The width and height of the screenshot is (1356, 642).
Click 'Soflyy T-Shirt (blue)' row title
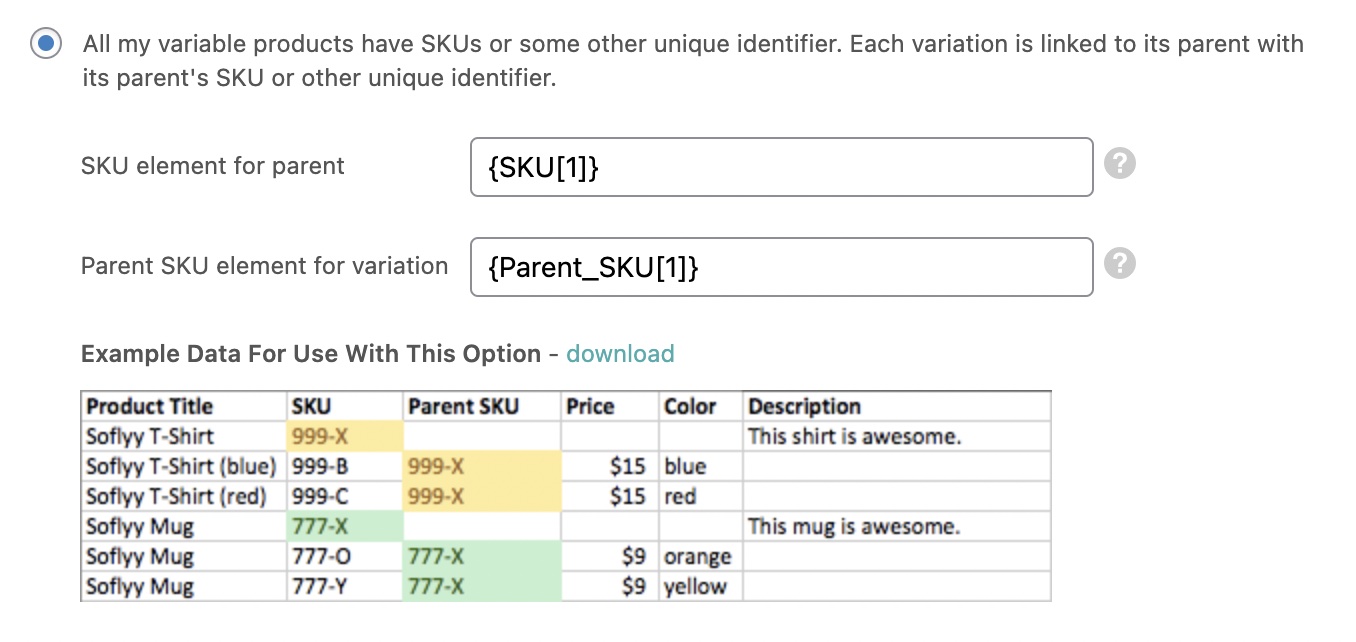(181, 466)
